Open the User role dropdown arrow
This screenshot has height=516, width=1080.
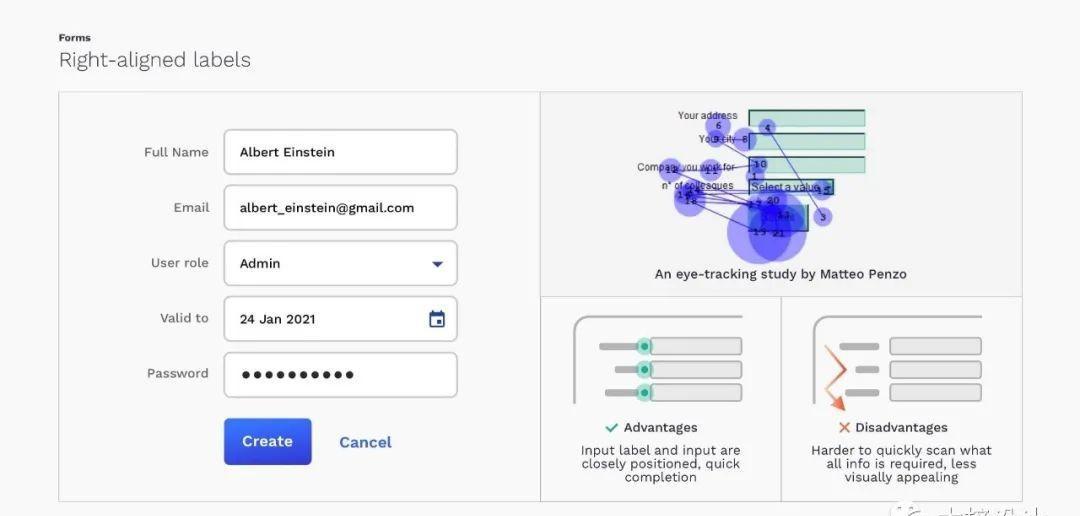pos(437,264)
